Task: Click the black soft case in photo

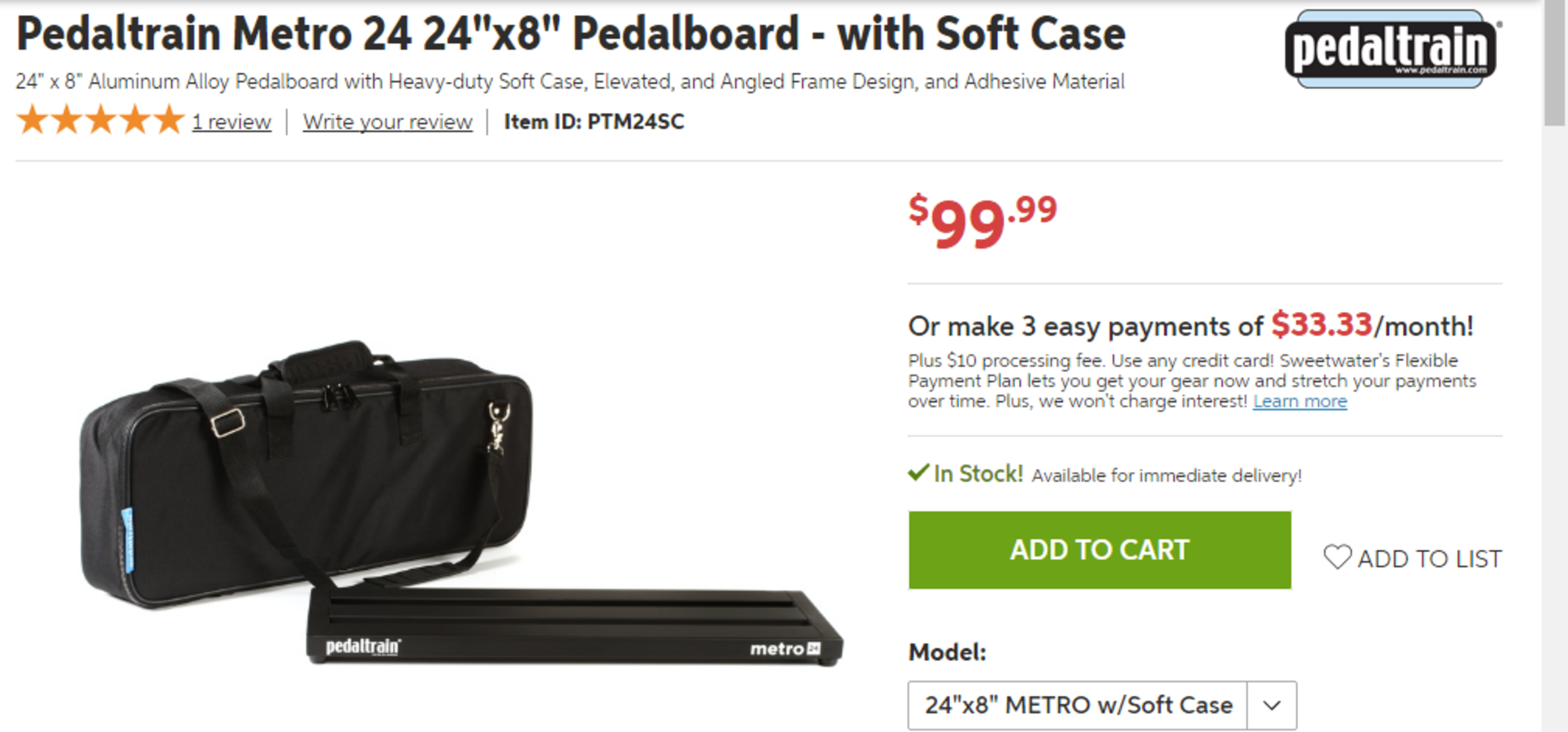Action: pyautogui.click(x=305, y=473)
